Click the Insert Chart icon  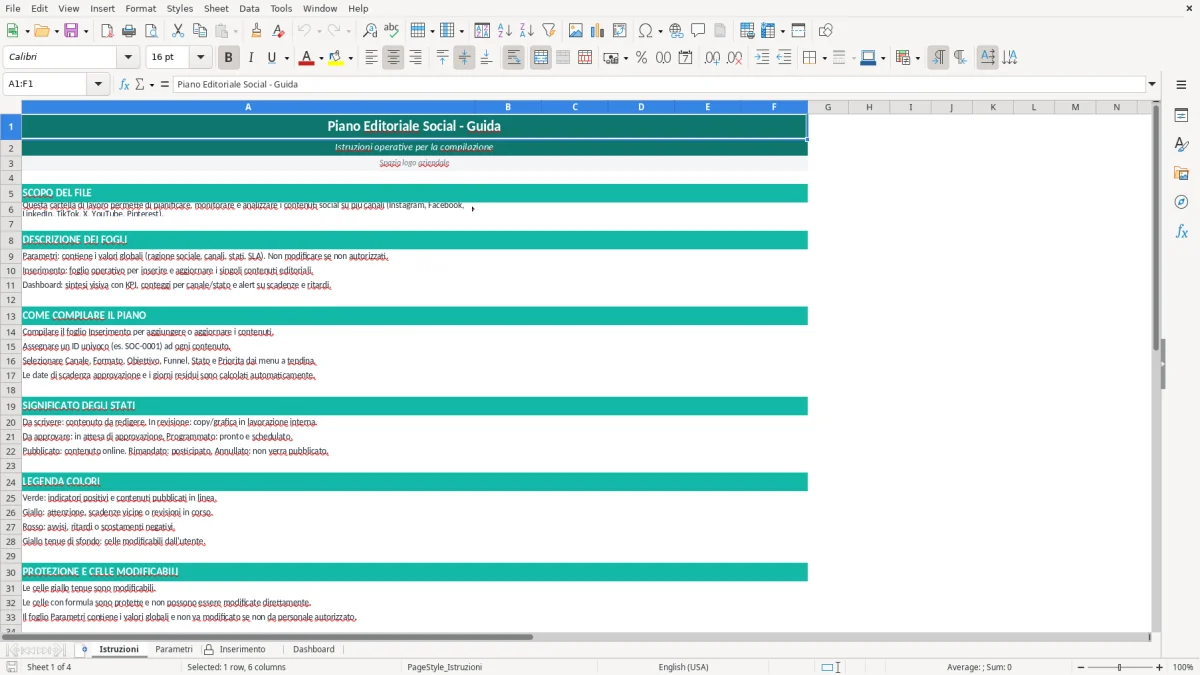pos(597,31)
